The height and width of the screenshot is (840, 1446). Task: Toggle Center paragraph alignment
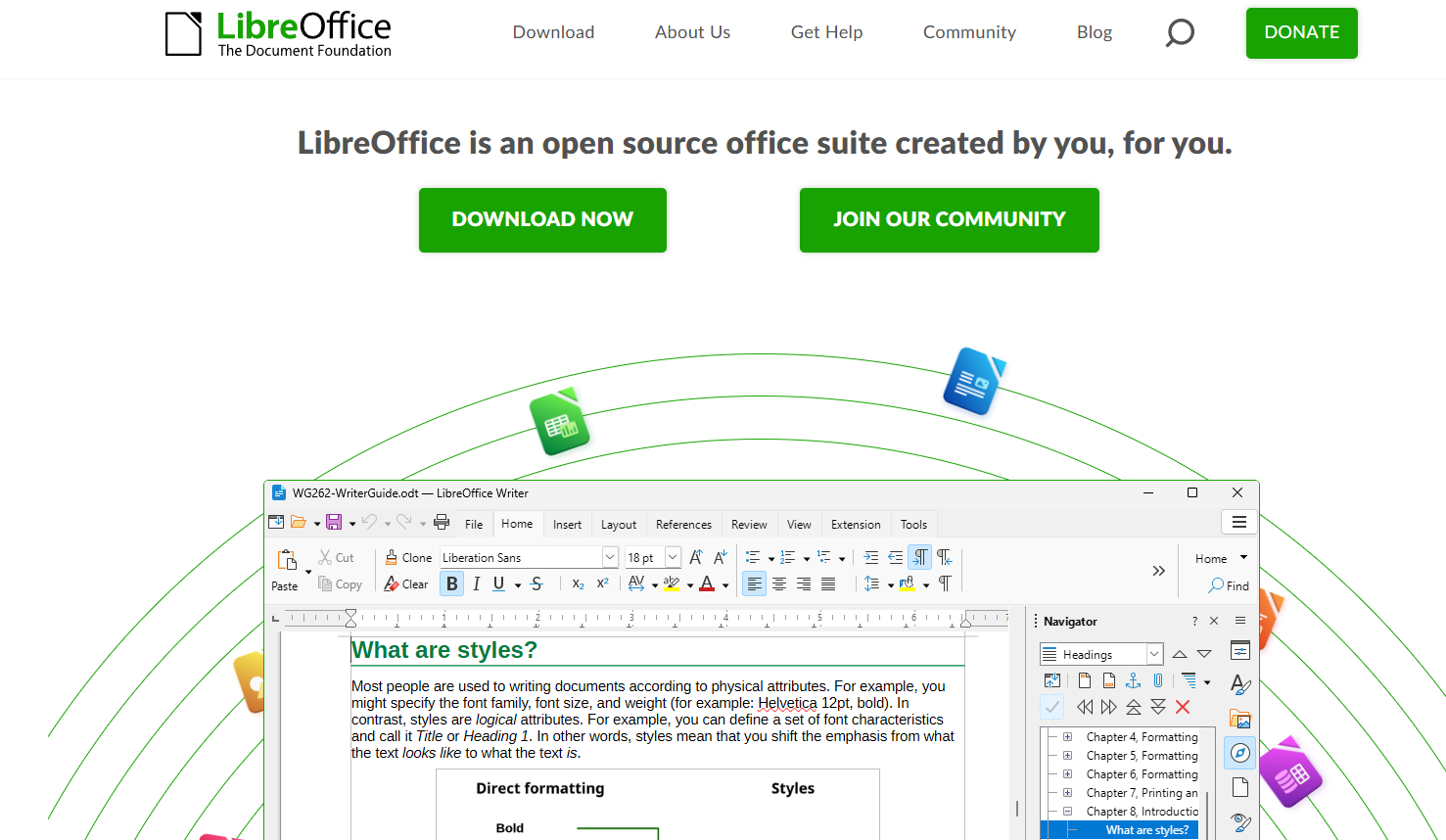pyautogui.click(x=779, y=583)
